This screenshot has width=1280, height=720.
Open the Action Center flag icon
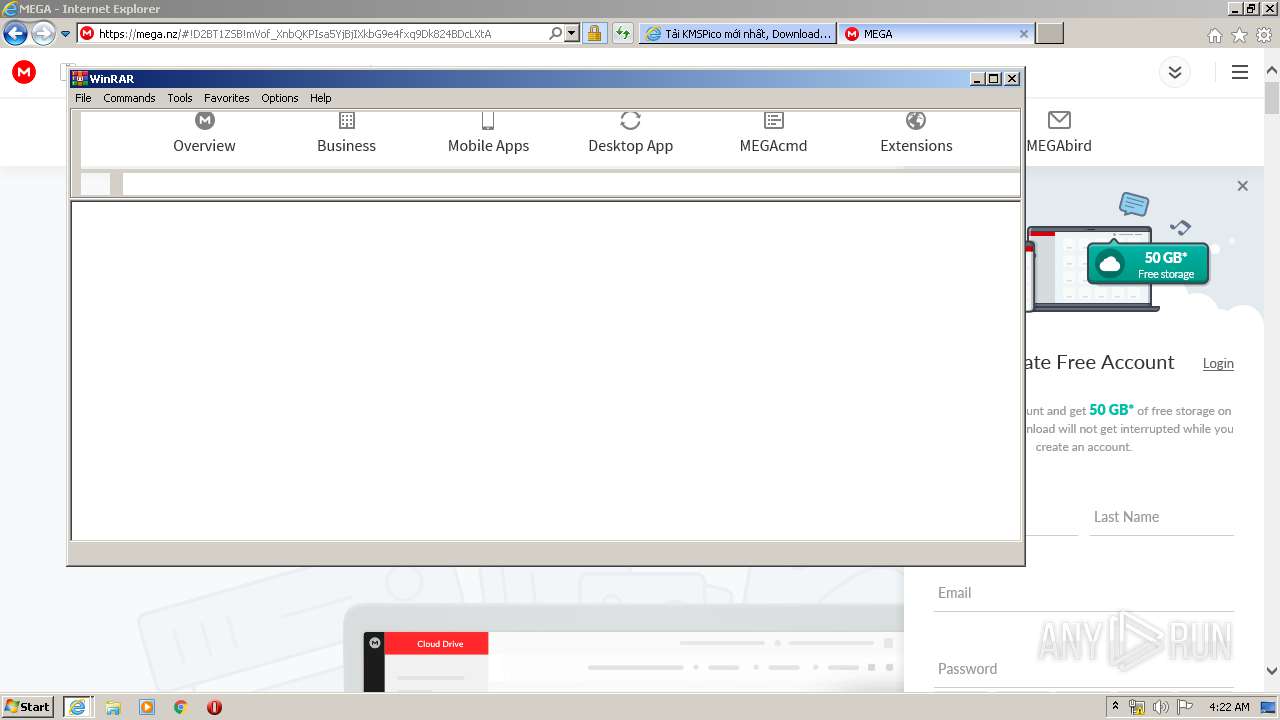pyautogui.click(x=1185, y=707)
